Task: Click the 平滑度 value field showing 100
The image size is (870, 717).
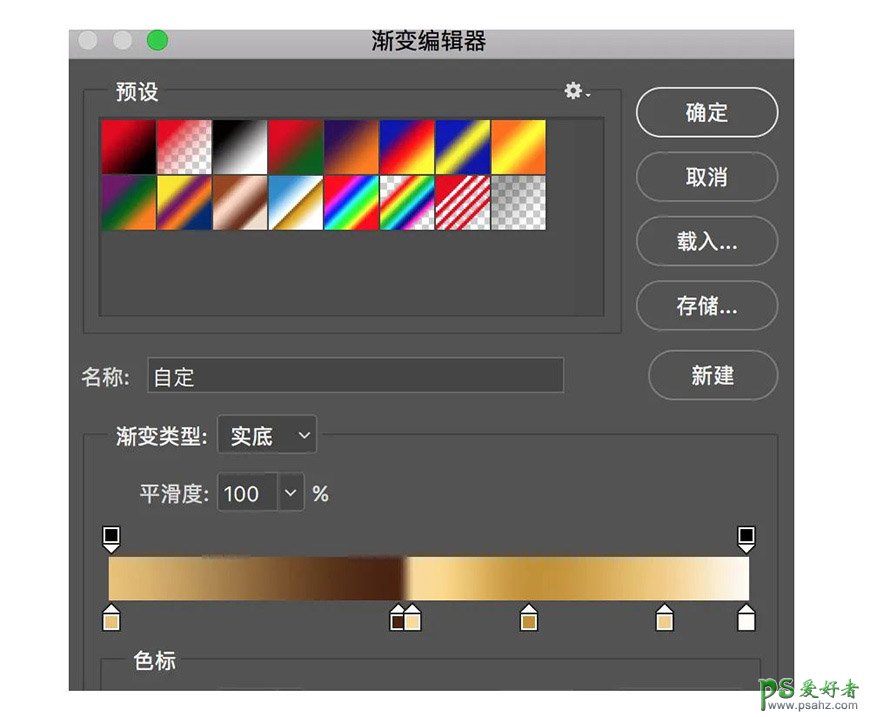Action: 247,492
